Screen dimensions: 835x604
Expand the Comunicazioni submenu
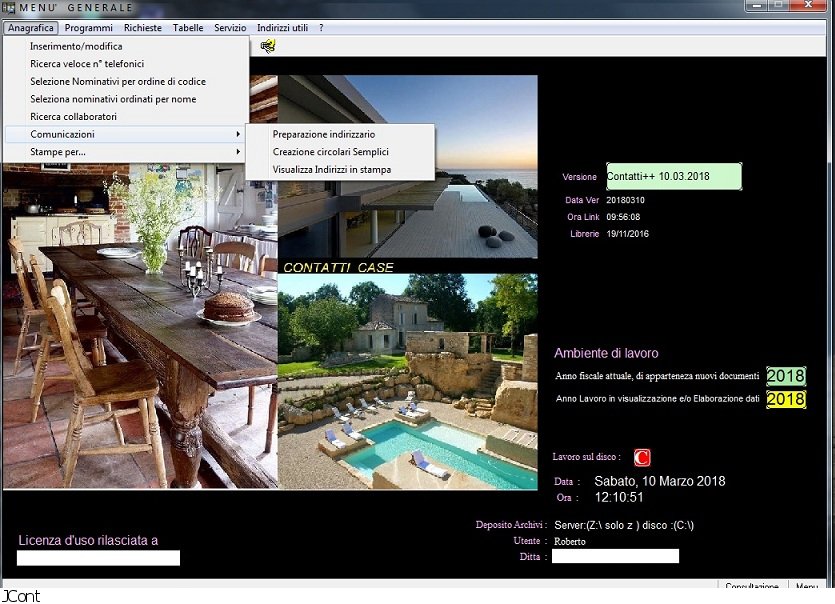(62, 134)
